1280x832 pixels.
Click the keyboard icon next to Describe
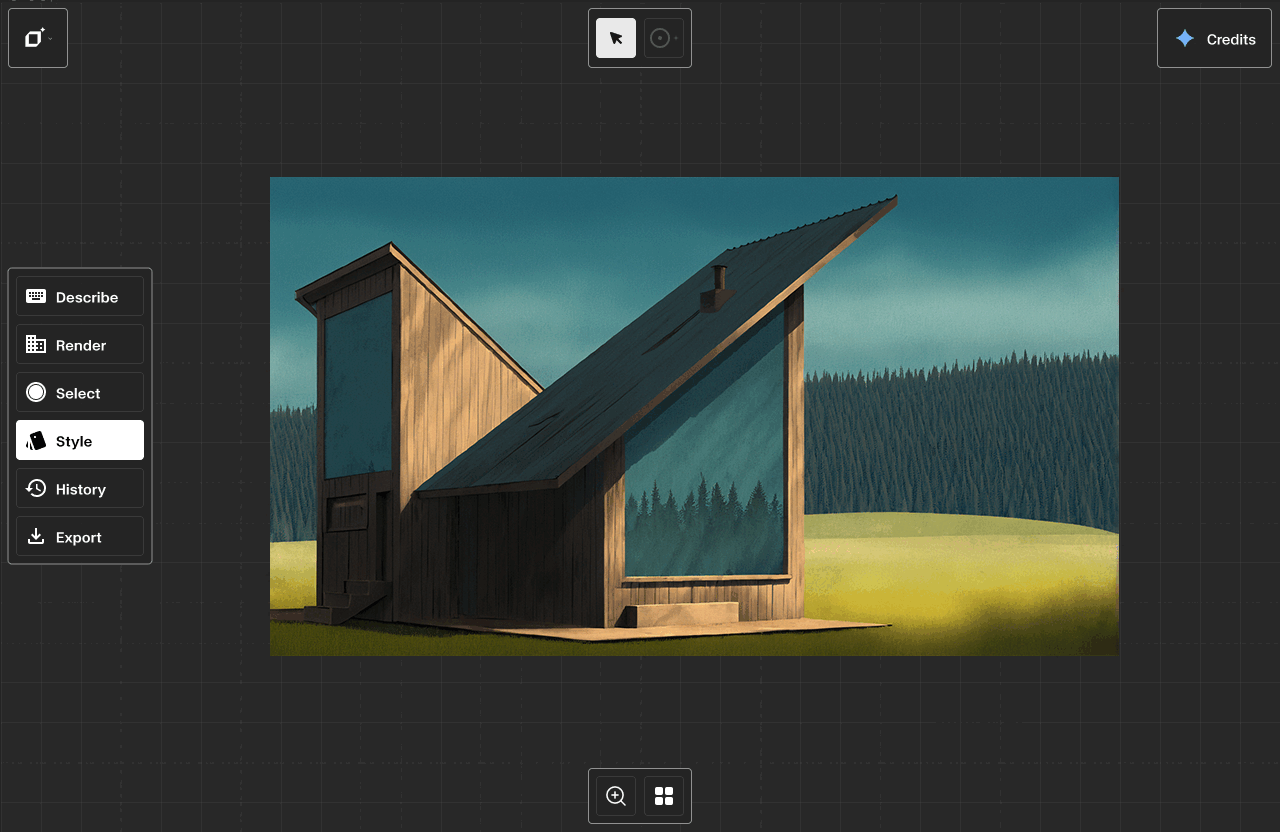tap(36, 296)
